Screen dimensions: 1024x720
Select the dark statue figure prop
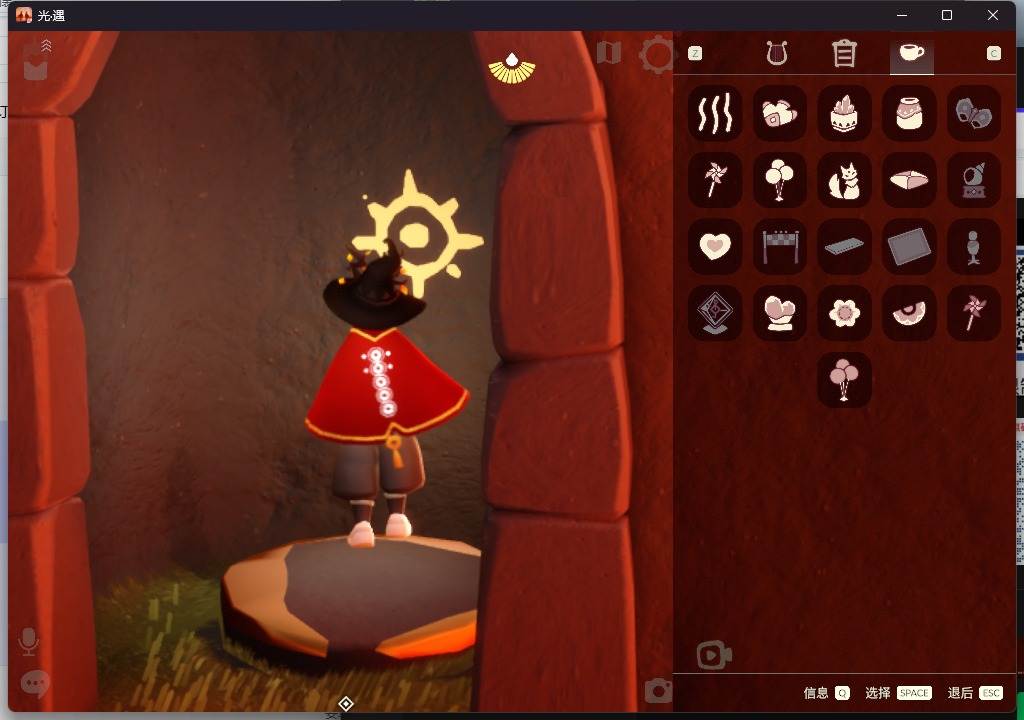tap(974, 246)
